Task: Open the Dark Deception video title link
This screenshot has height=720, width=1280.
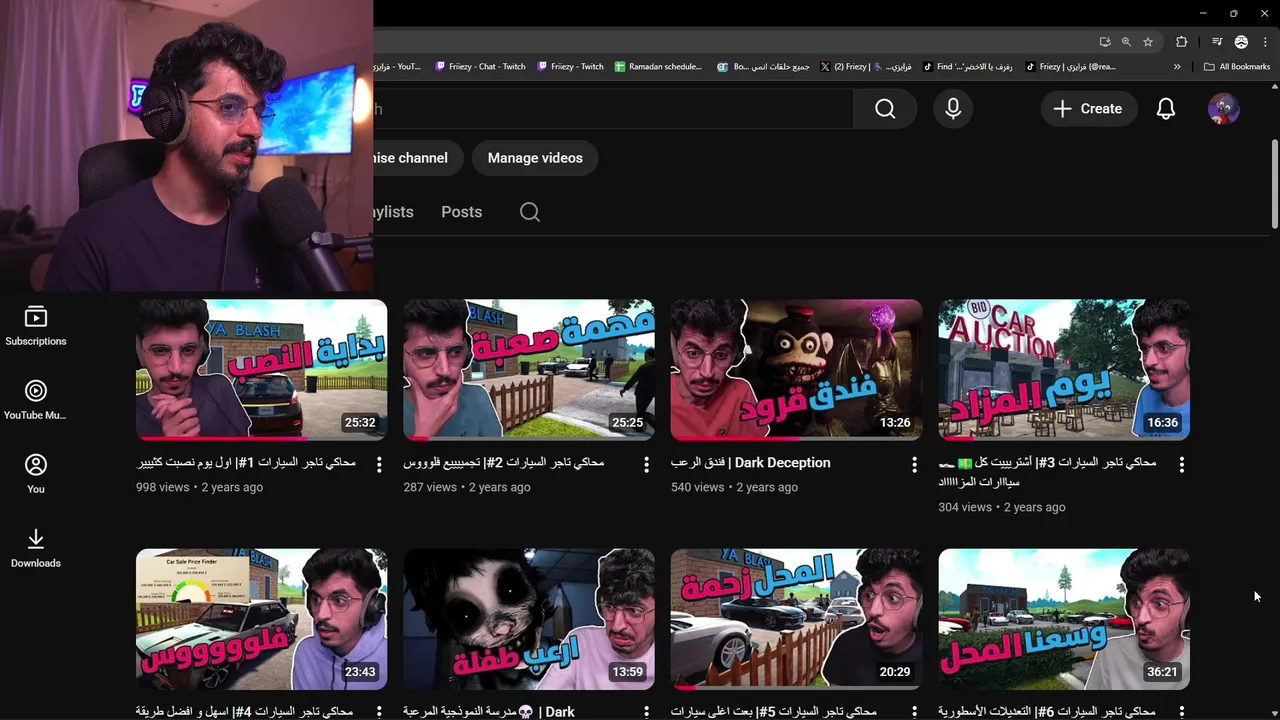Action: pyautogui.click(x=751, y=463)
